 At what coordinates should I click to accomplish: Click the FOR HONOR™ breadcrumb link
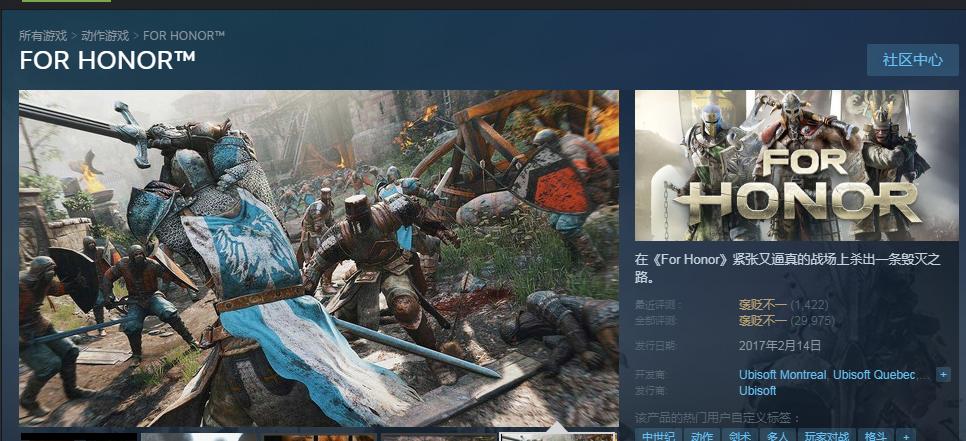point(184,35)
